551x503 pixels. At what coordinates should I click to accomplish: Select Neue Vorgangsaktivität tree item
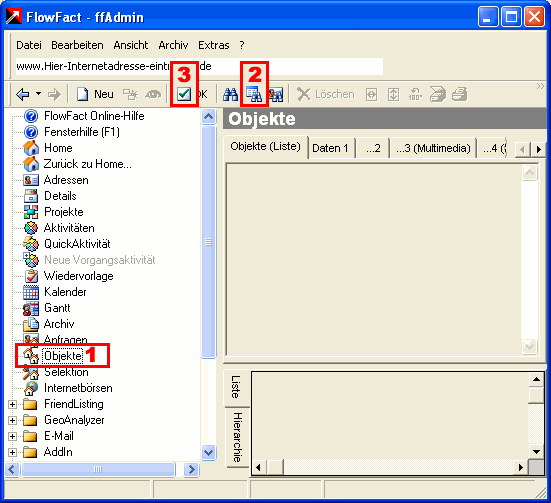pyautogui.click(x=99, y=260)
